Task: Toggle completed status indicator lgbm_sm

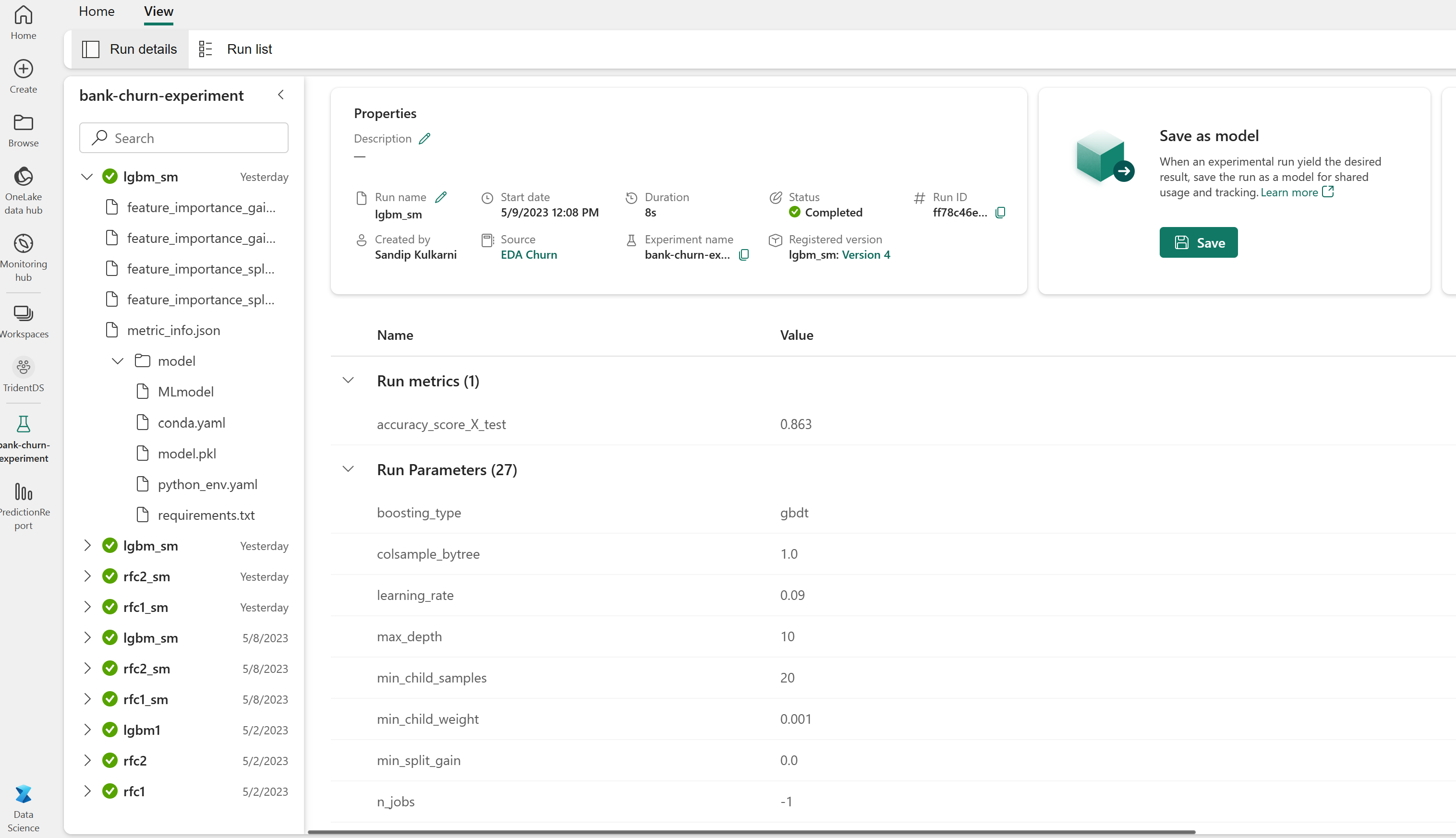Action: [109, 176]
